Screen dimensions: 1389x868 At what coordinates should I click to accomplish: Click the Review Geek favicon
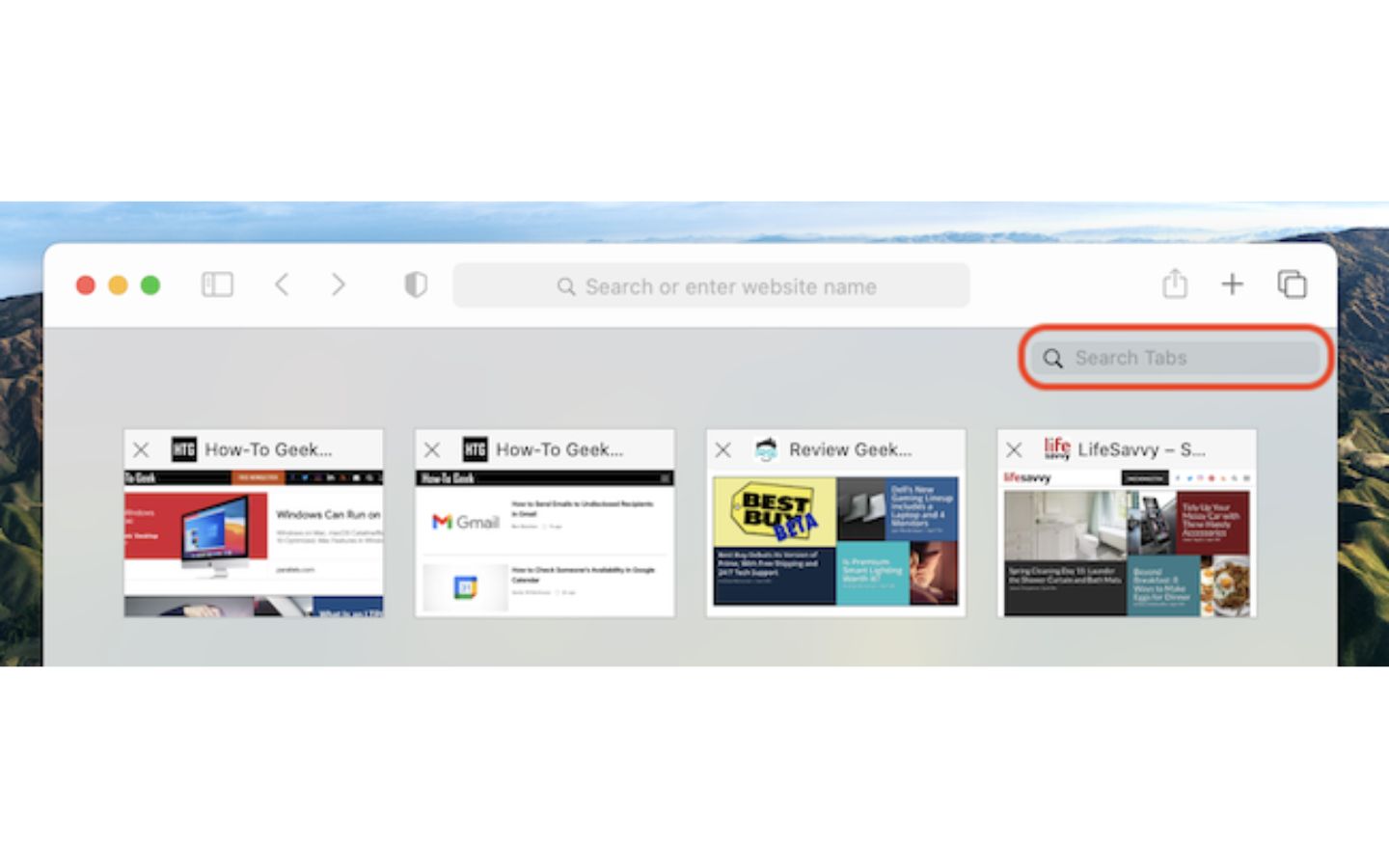[765, 449]
